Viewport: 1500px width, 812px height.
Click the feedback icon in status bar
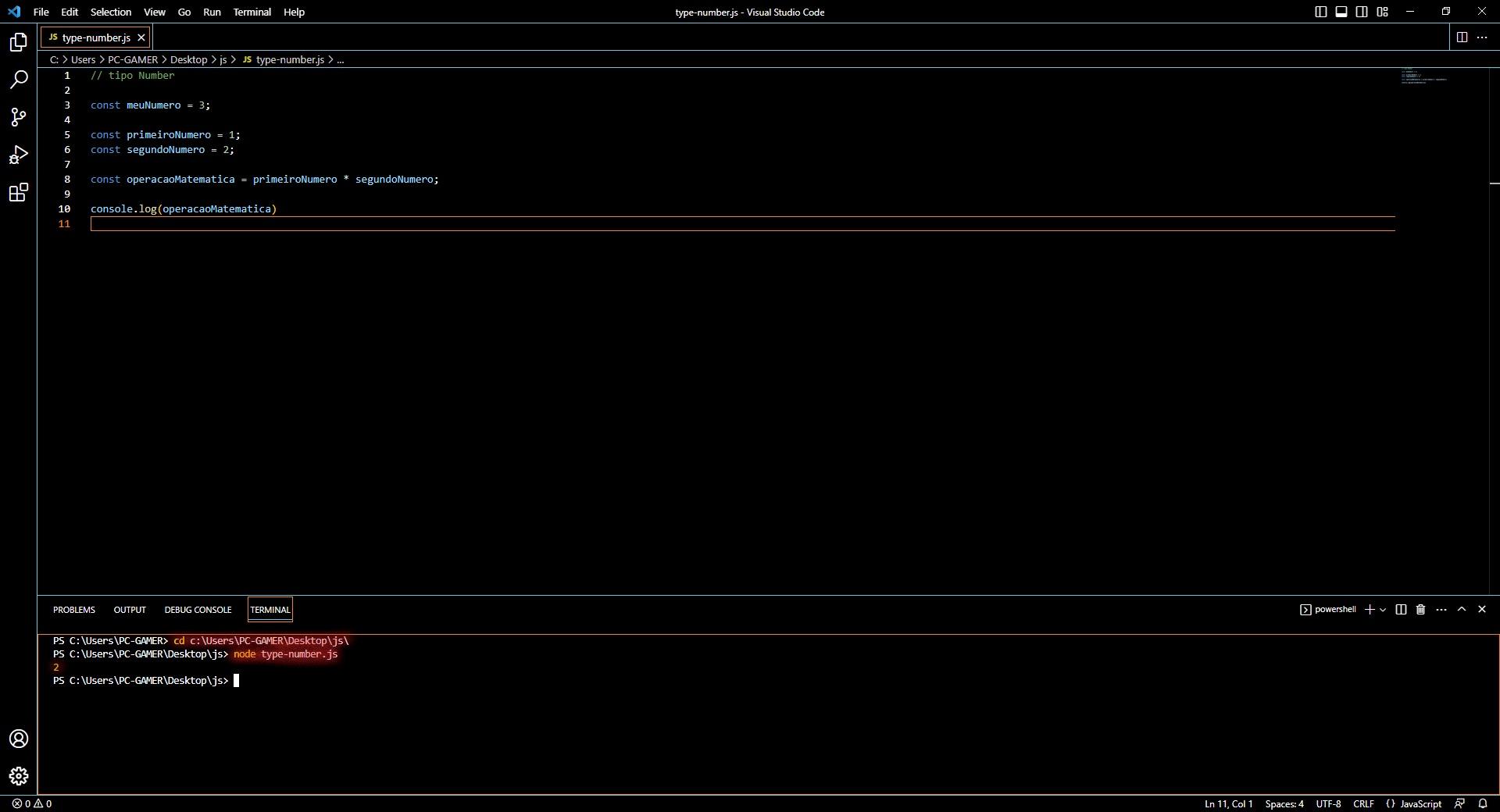(x=1459, y=803)
